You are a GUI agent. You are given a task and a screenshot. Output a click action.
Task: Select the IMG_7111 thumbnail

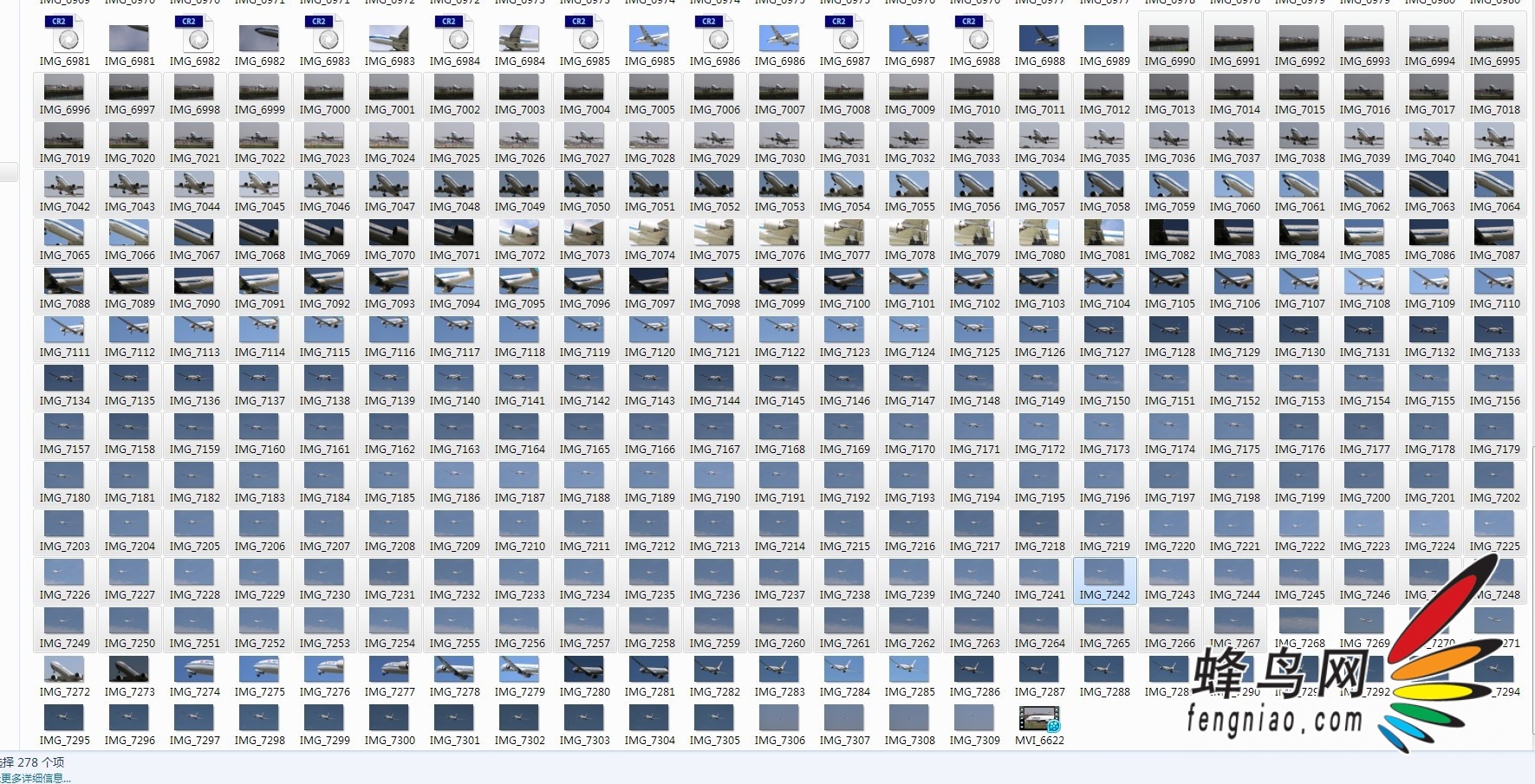64,329
